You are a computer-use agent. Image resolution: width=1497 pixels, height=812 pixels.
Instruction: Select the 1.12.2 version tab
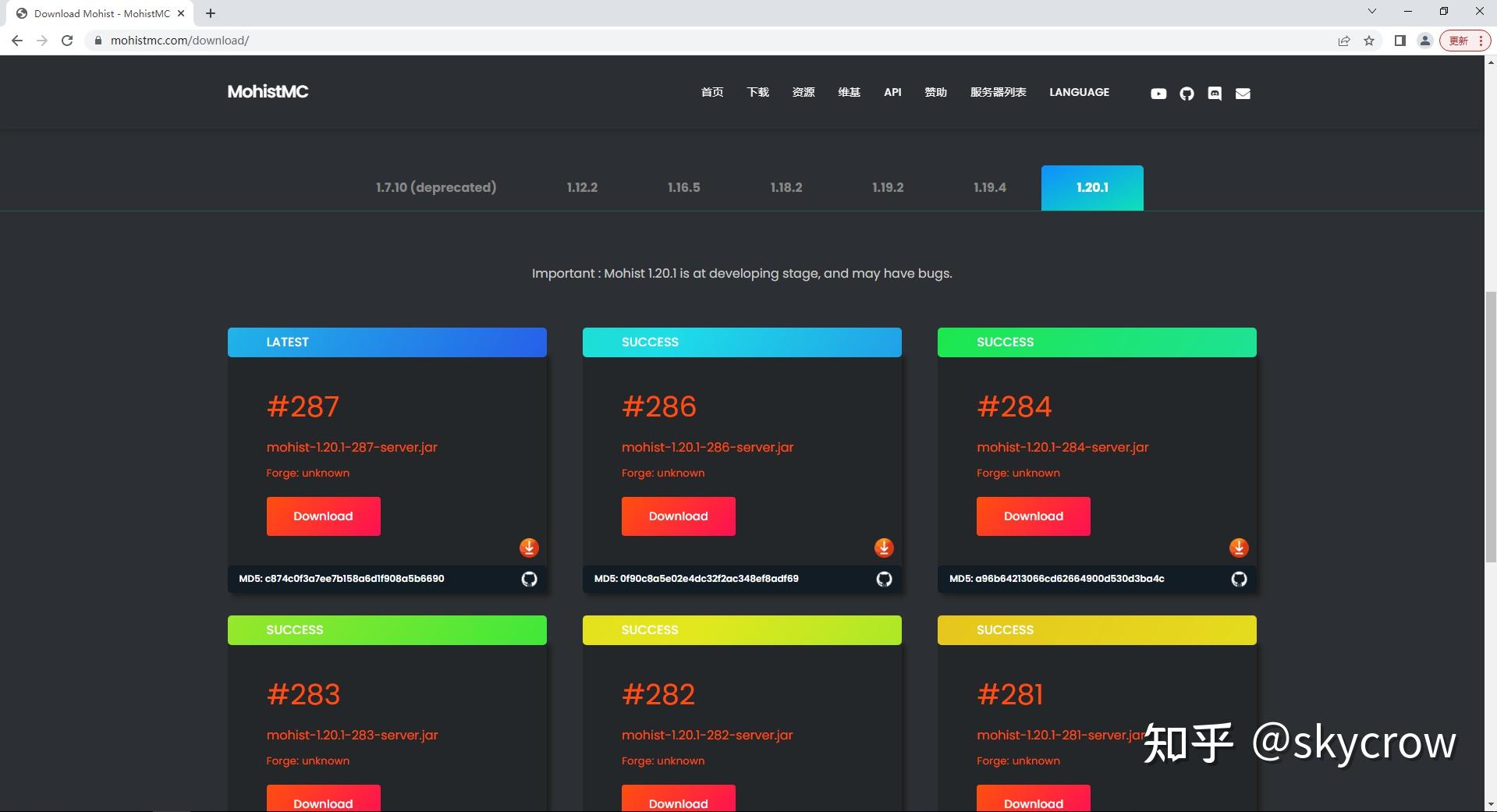tap(582, 187)
